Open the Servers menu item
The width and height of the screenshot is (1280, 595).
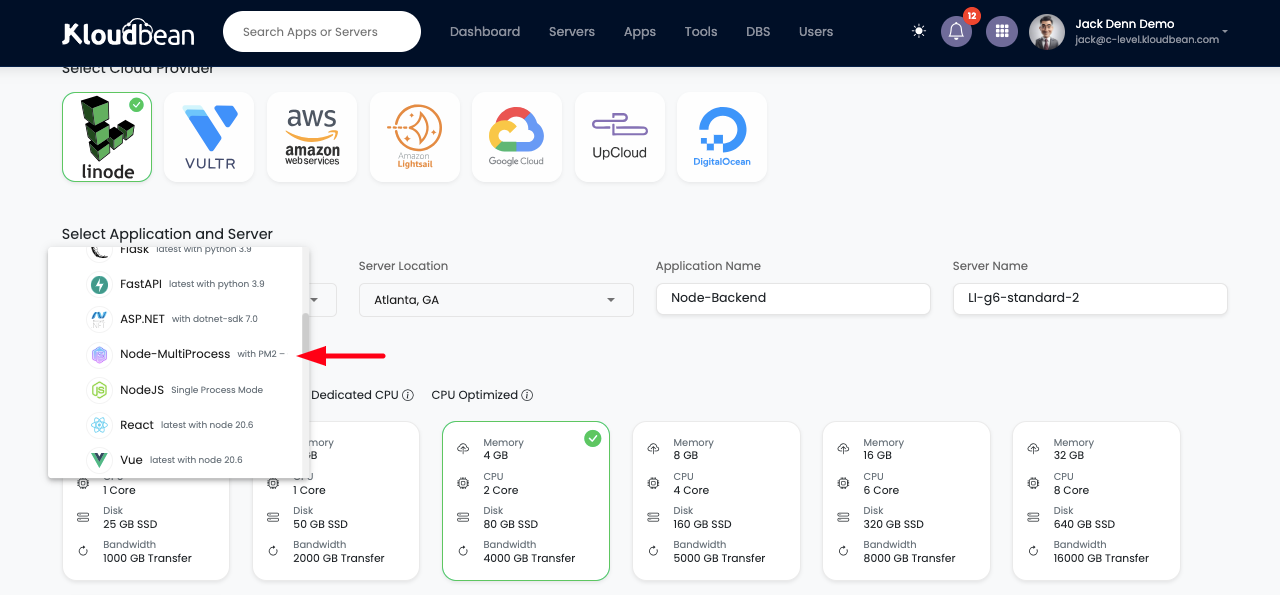tap(572, 32)
